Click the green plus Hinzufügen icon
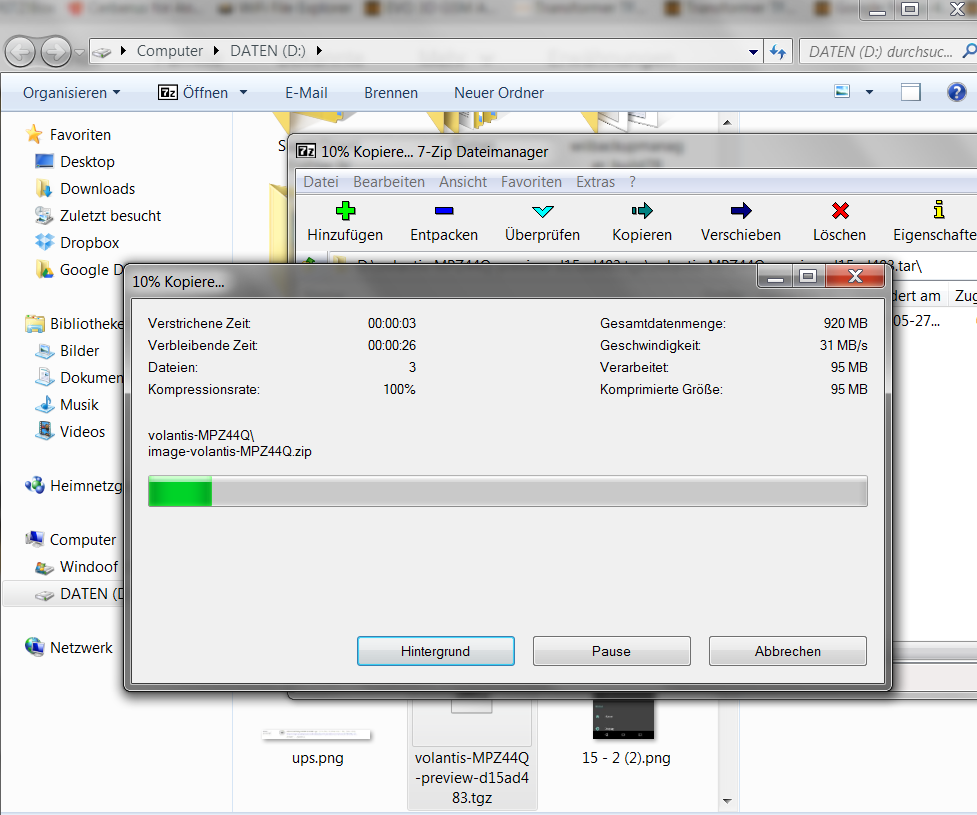977x815 pixels. click(x=345, y=211)
